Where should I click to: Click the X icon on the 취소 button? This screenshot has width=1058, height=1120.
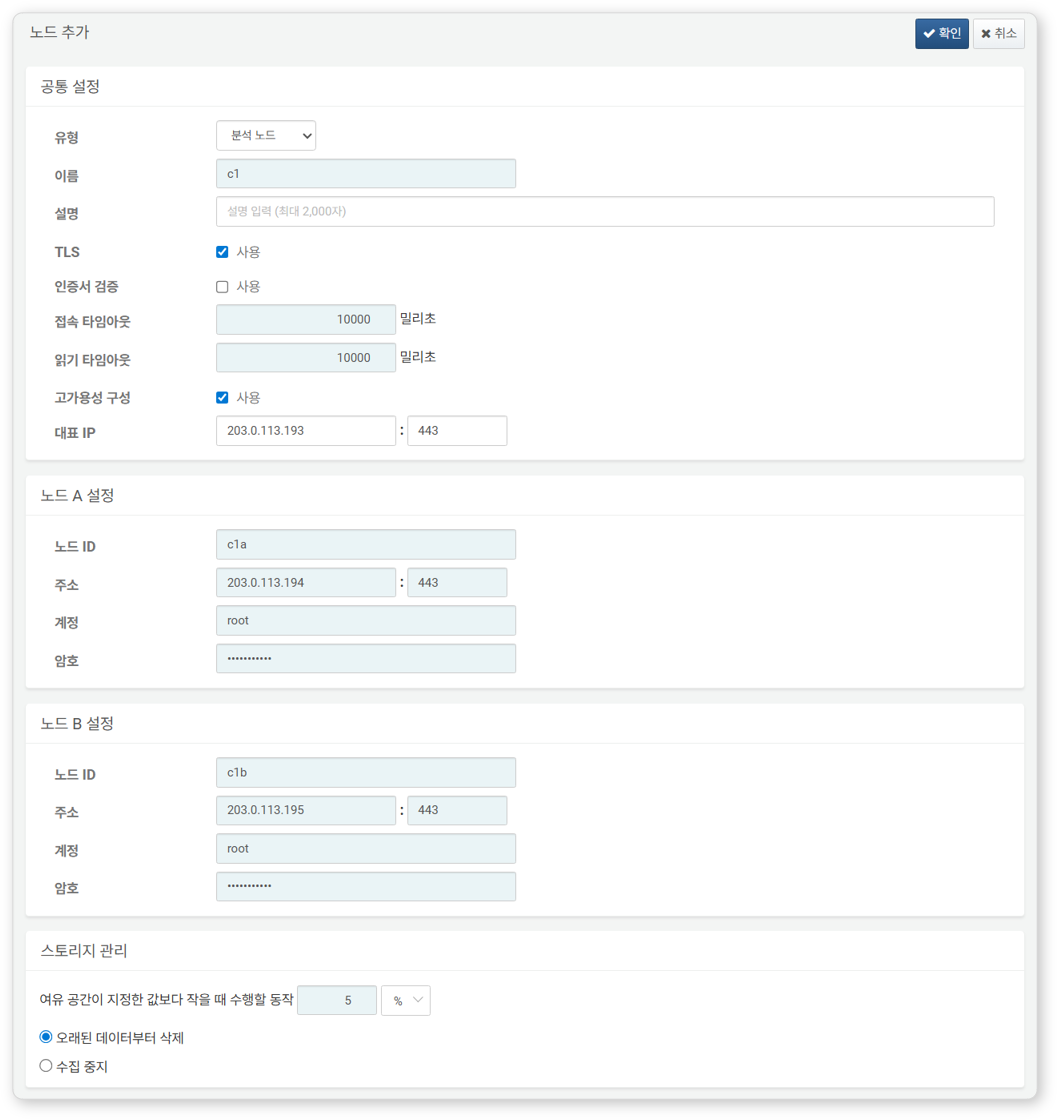click(x=985, y=33)
